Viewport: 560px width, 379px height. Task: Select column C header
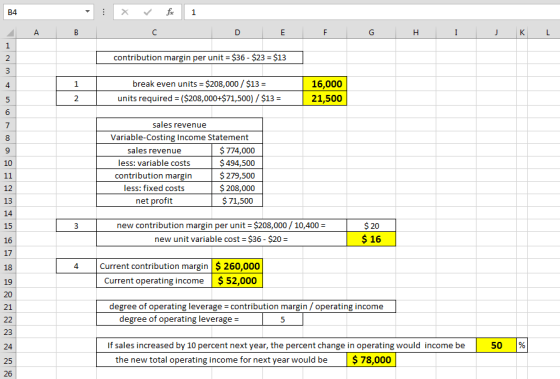point(154,33)
